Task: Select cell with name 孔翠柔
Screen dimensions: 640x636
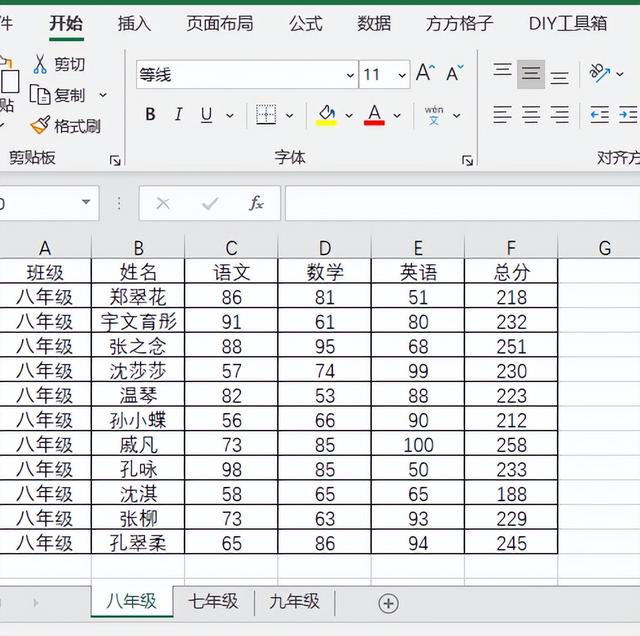Action: [x=138, y=543]
